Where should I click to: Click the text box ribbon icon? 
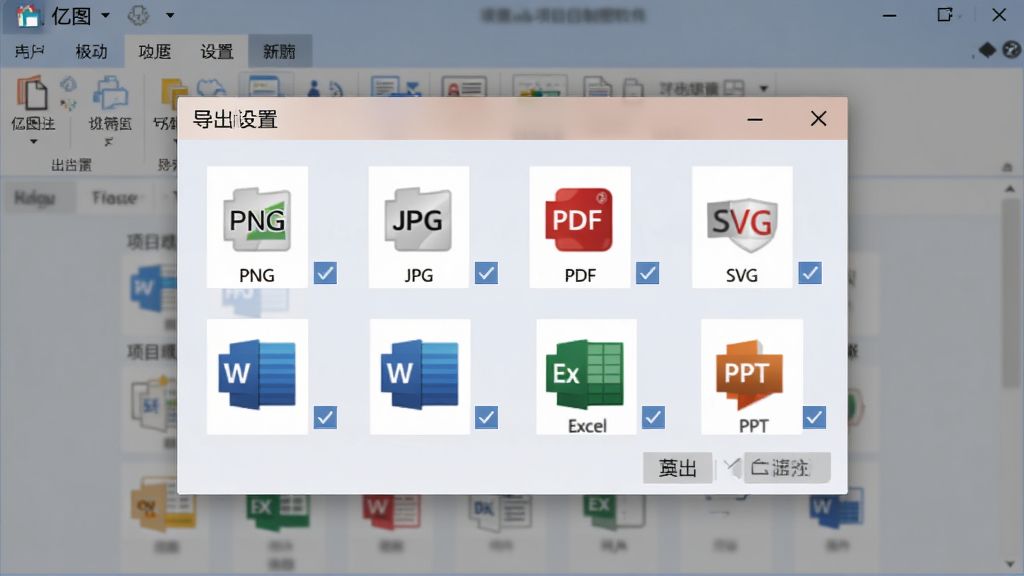pyautogui.click(x=385, y=88)
